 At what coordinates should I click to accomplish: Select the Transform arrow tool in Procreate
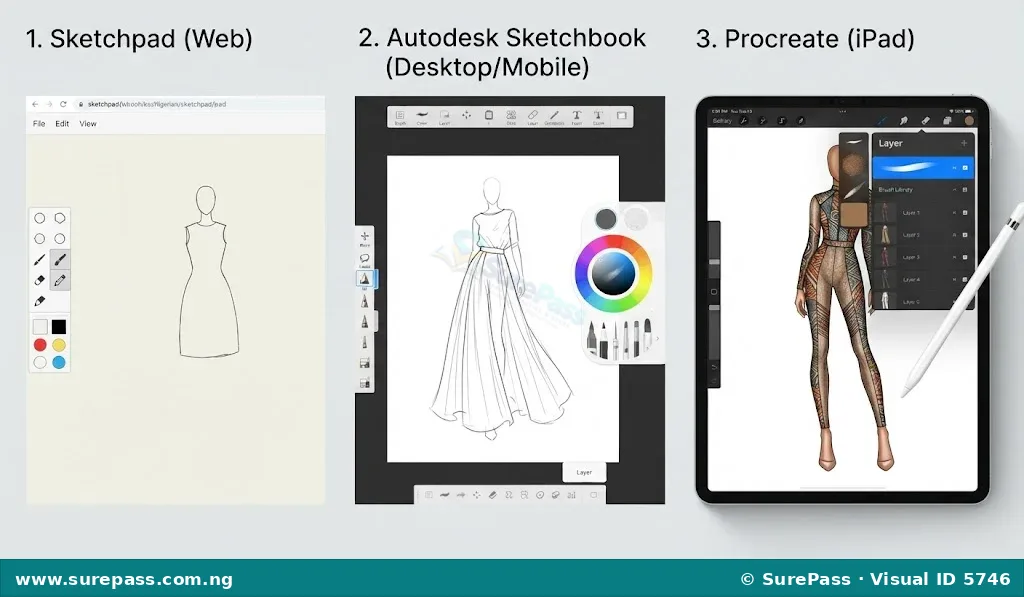(x=801, y=121)
